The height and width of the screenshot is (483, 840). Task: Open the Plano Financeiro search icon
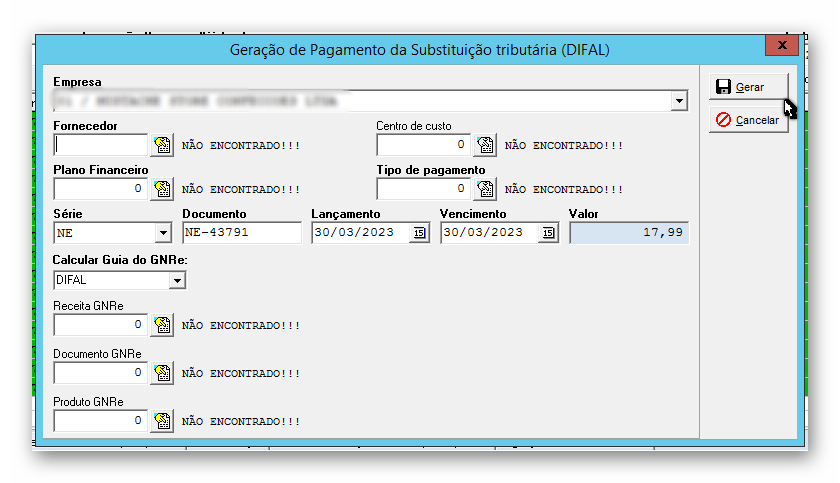pyautogui.click(x=162, y=189)
